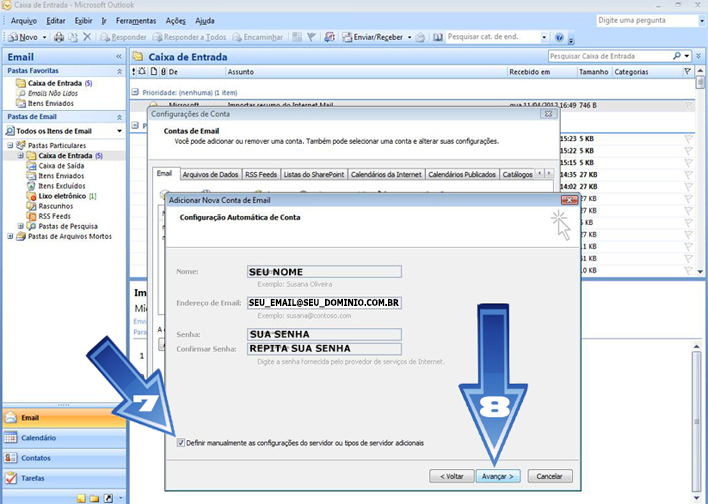This screenshot has width=708, height=504.
Task: Open the Ações menu
Action: pos(176,21)
